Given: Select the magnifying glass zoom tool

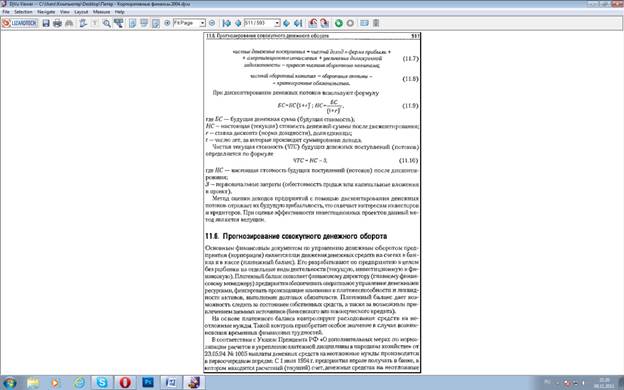Looking at the screenshot, I should point(107,23).
